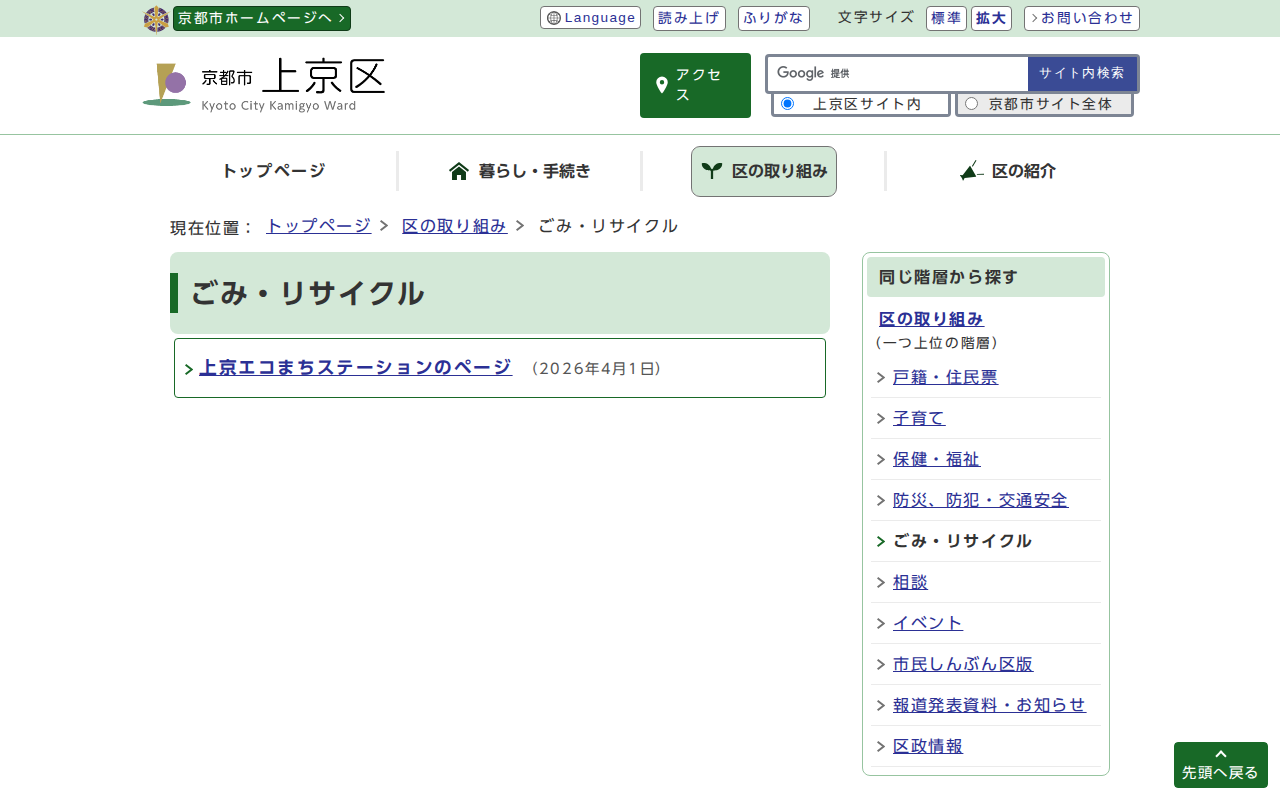Viewport: 1280px width, 800px height.
Task: Click the map pin Access icon
Action: coord(661,85)
